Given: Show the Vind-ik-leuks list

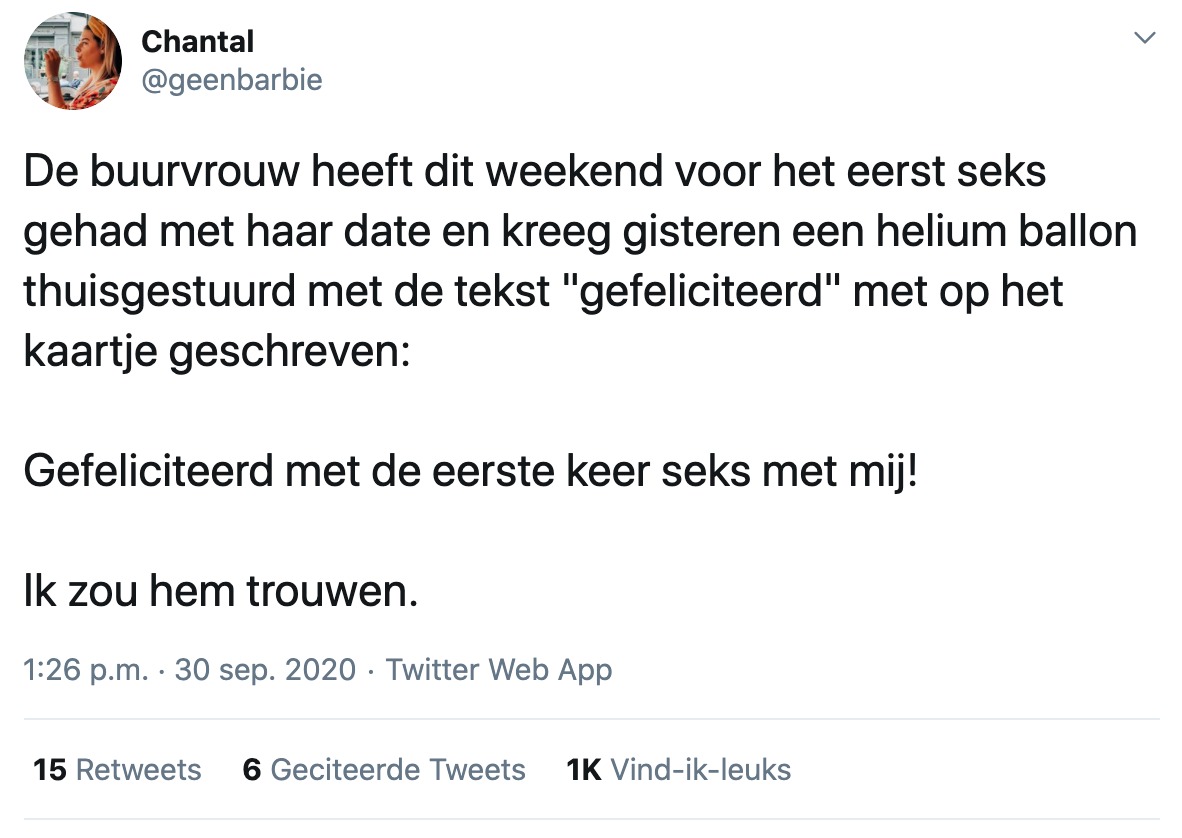Looking at the screenshot, I should point(700,769).
